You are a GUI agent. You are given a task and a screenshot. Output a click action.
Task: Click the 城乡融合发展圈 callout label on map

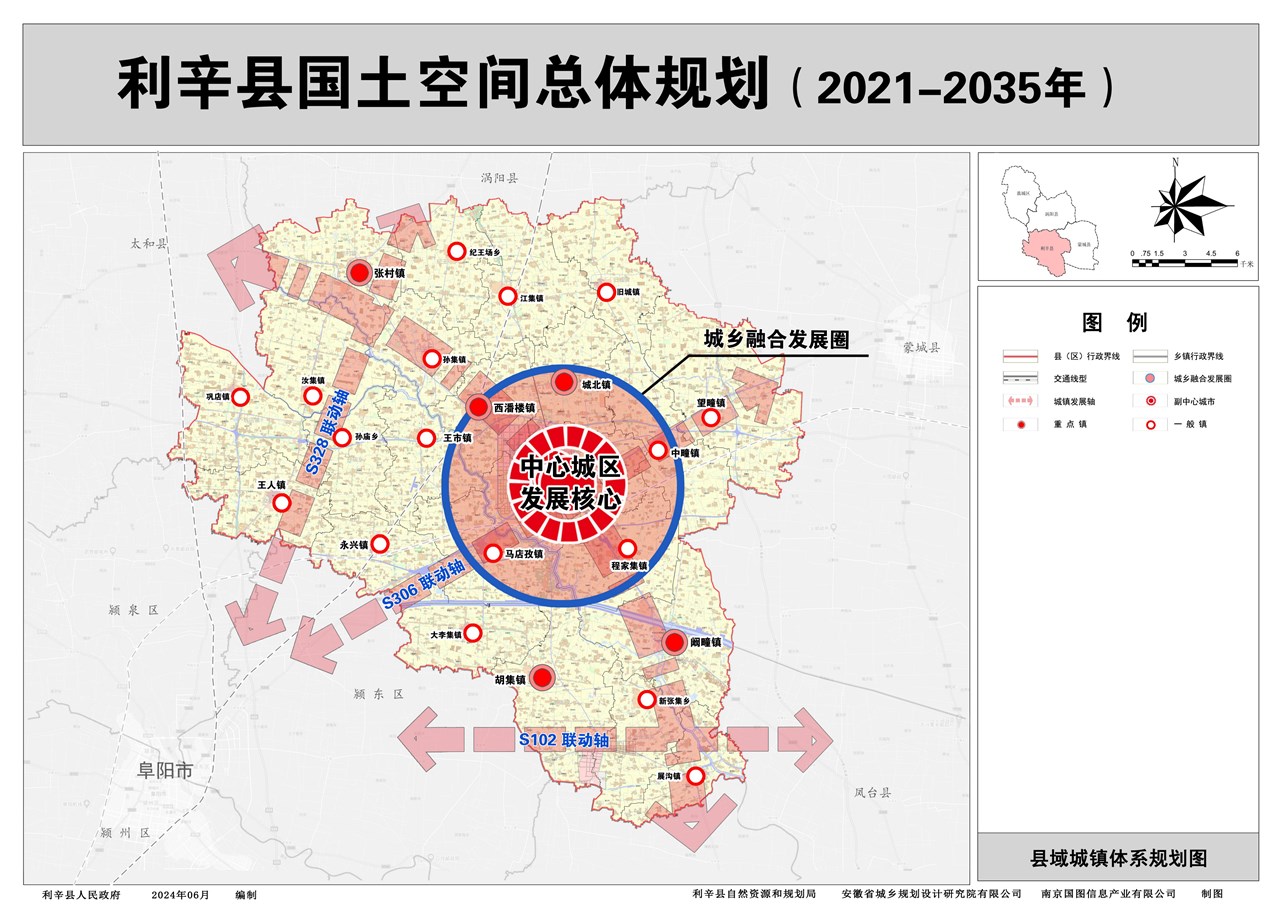click(777, 339)
